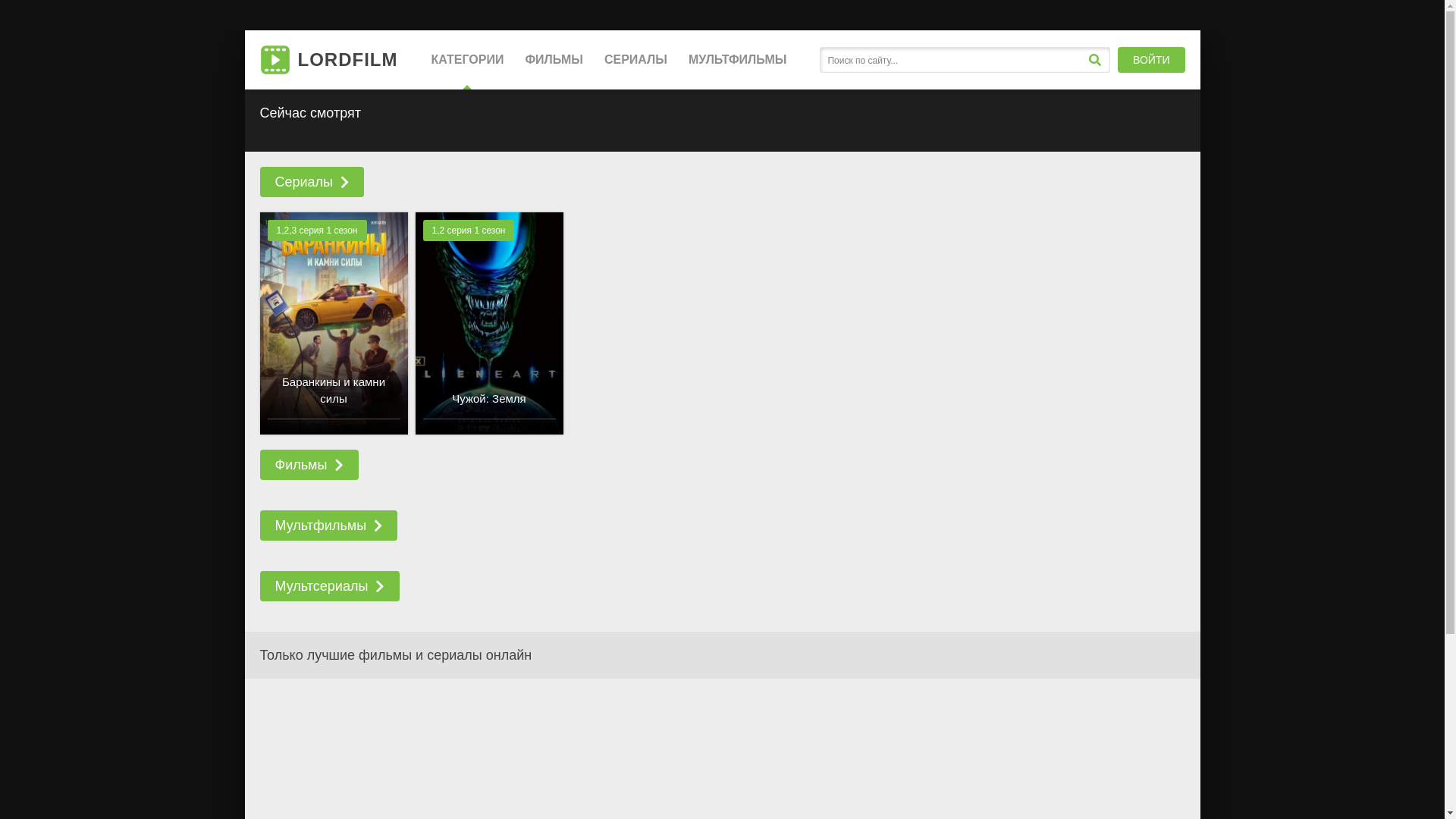
Task: Open the МУЛЬТФИЛЬМЫ menu item
Action: point(737,60)
